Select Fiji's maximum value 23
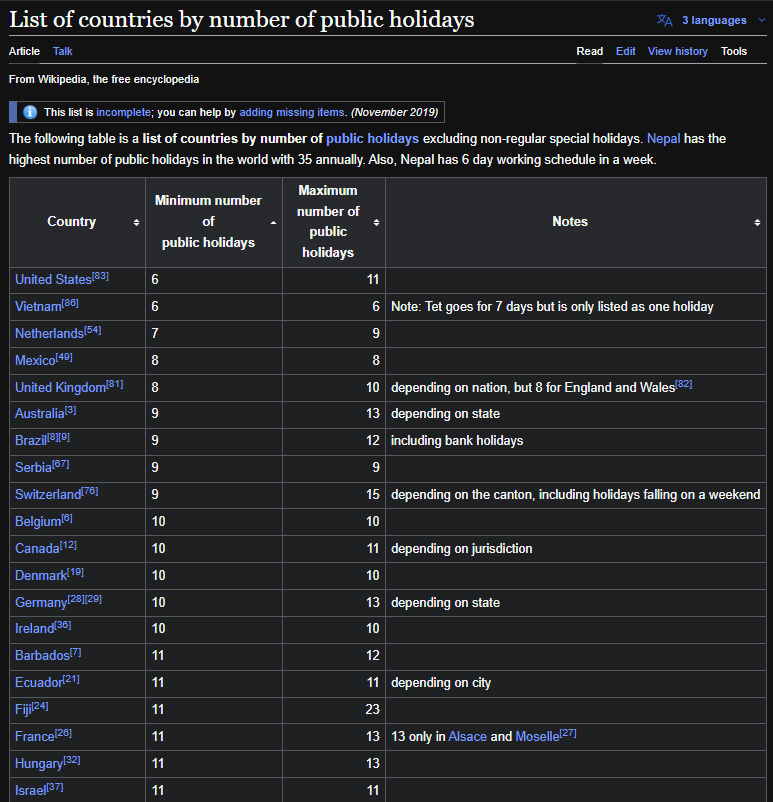 click(x=372, y=709)
